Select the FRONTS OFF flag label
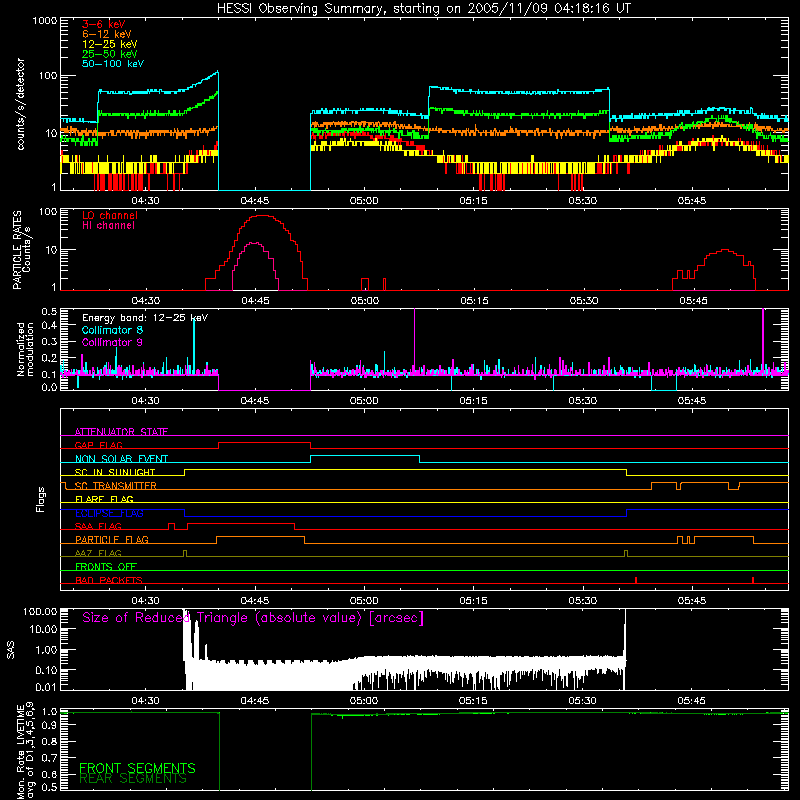800x800 pixels. 106,566
